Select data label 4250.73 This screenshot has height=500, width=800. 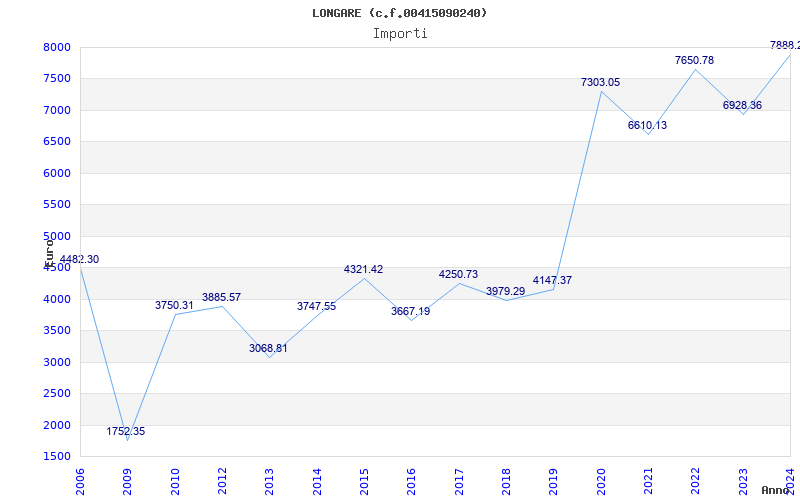(x=458, y=274)
